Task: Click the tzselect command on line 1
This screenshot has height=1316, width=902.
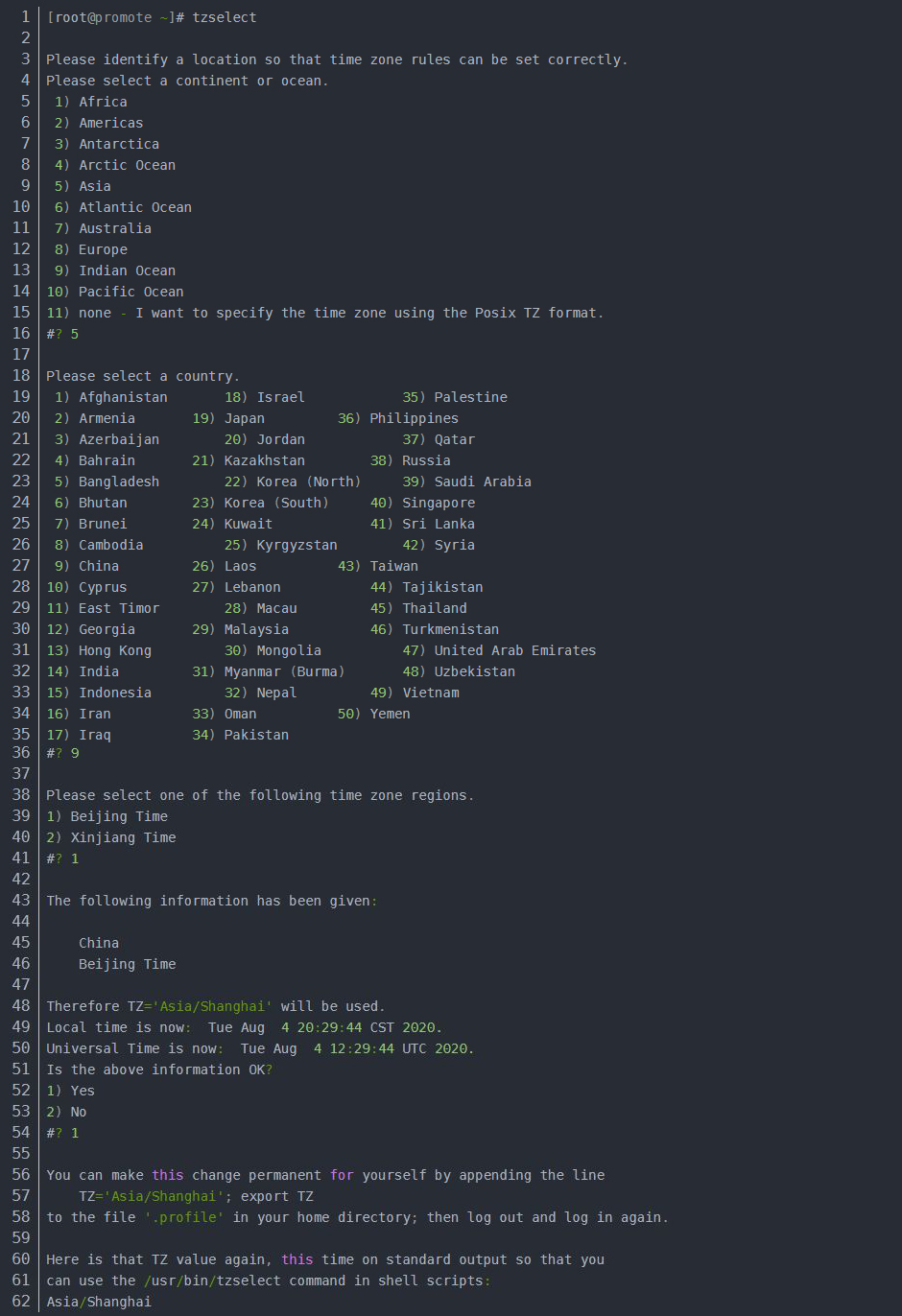Action: click(225, 17)
